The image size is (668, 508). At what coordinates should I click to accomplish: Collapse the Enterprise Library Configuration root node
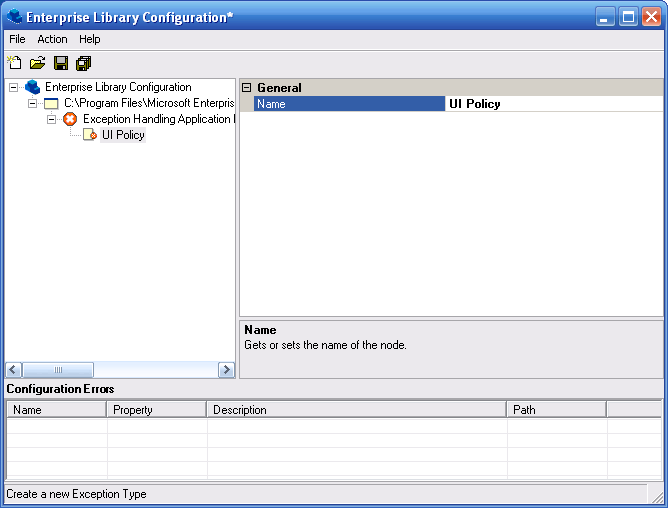tap(14, 87)
